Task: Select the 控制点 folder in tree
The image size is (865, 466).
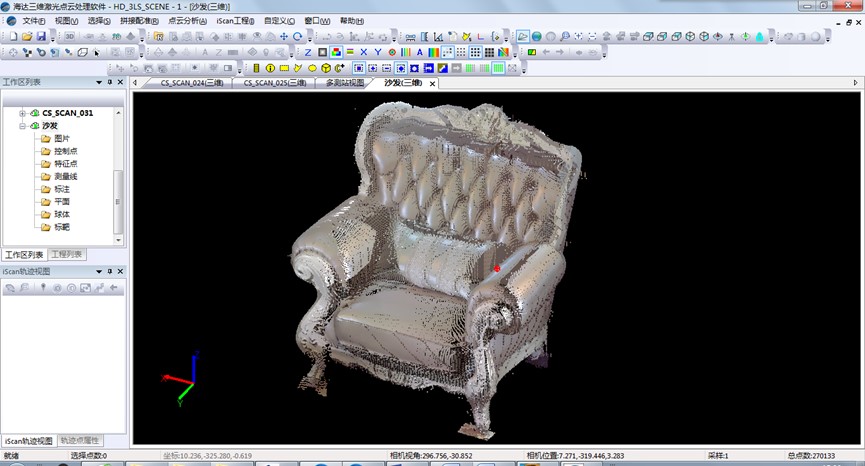Action: pos(66,151)
